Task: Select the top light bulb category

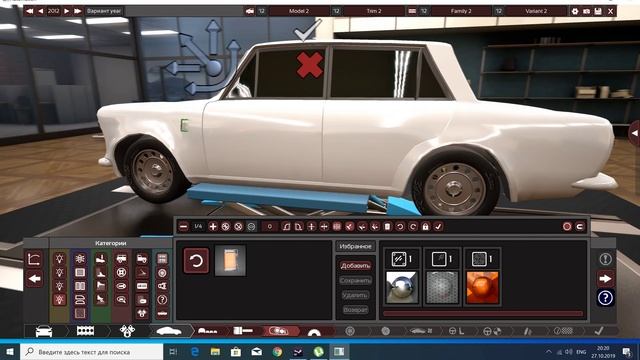Action: (60, 258)
